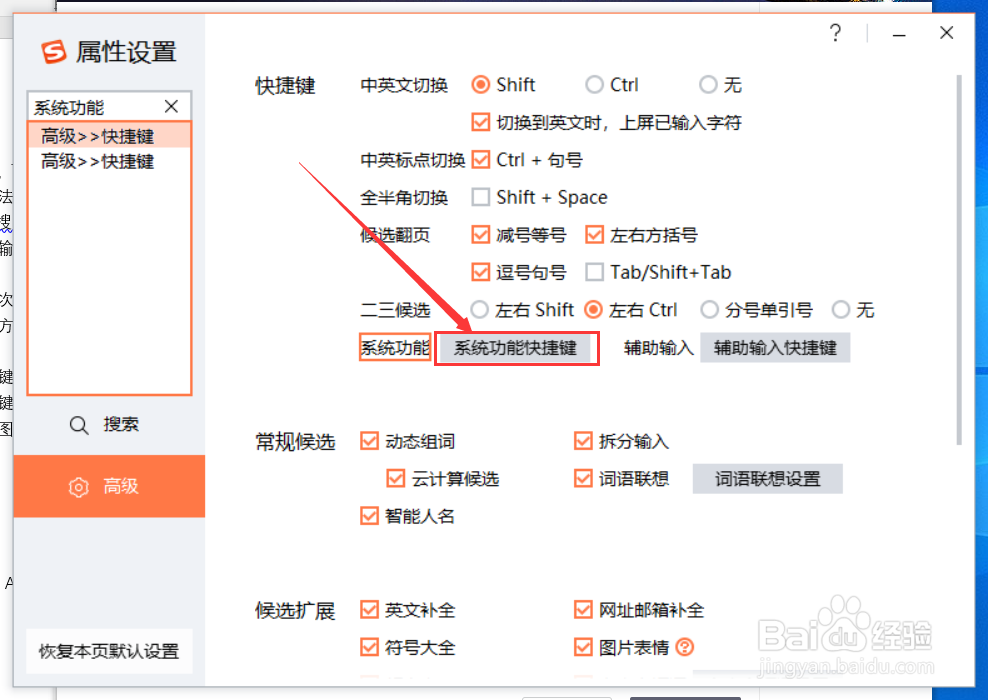The width and height of the screenshot is (988, 700).
Task: Click the question mark icon beside 图片表情
Action: pyautogui.click(x=685, y=647)
